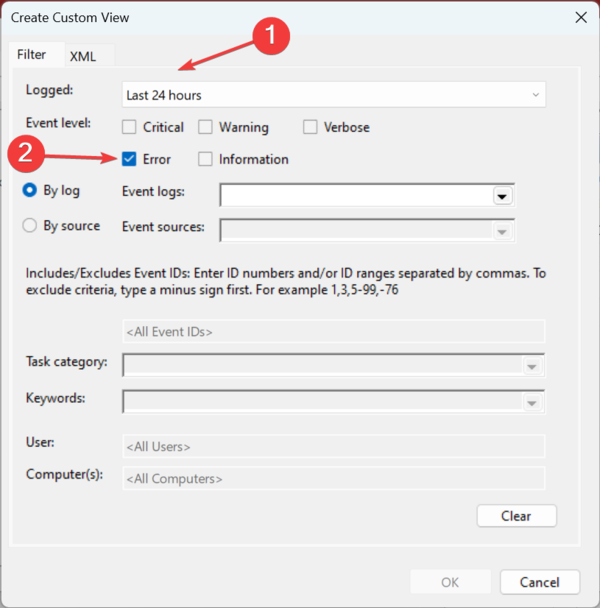The width and height of the screenshot is (600, 608).
Task: Click the All Users input field
Action: click(x=334, y=446)
